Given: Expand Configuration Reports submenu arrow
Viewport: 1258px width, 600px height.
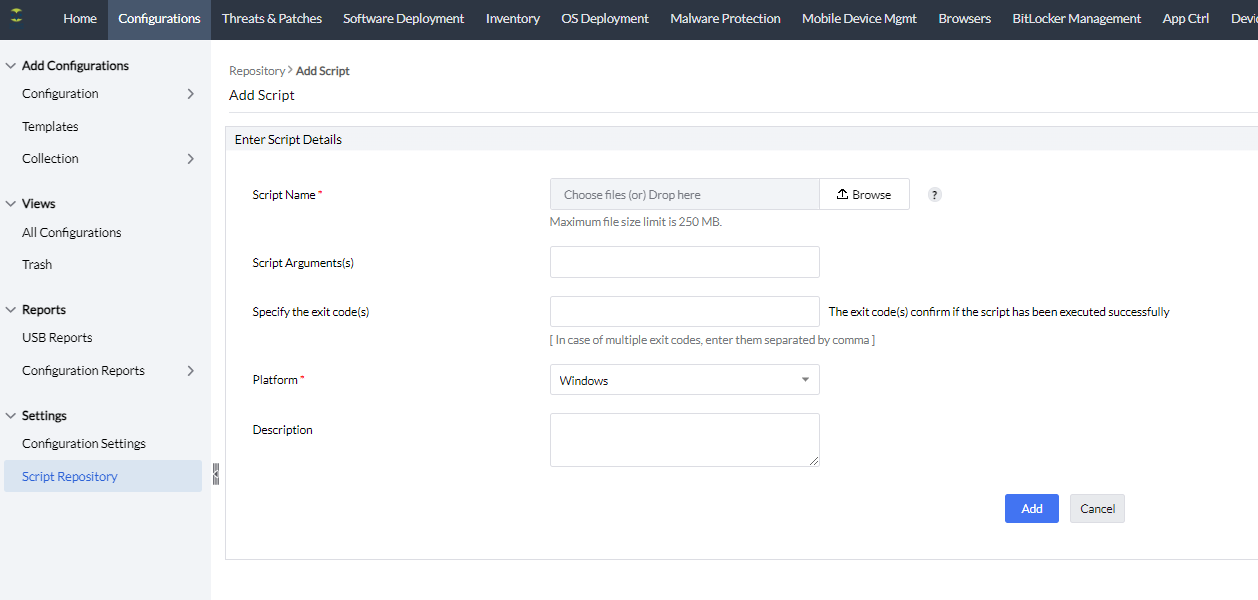Looking at the screenshot, I should [191, 371].
